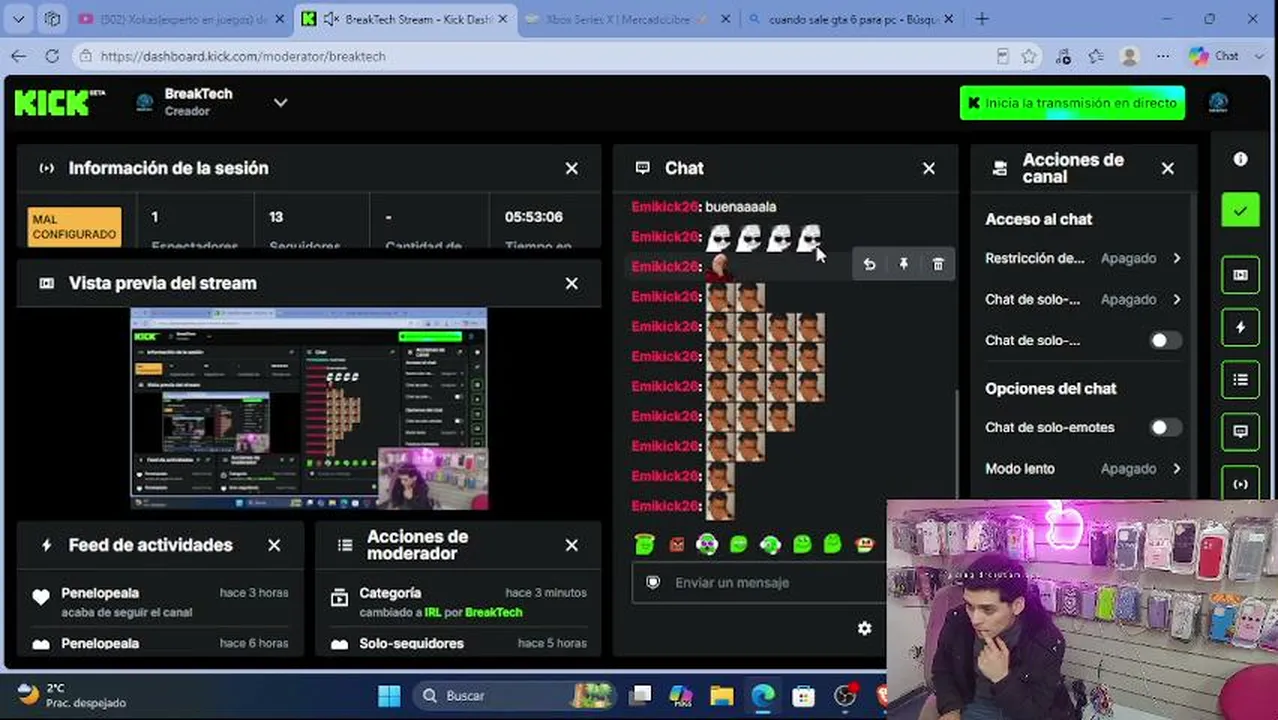Toggle Chat de solo-emotes switch
1278x720 pixels.
pyautogui.click(x=1164, y=427)
